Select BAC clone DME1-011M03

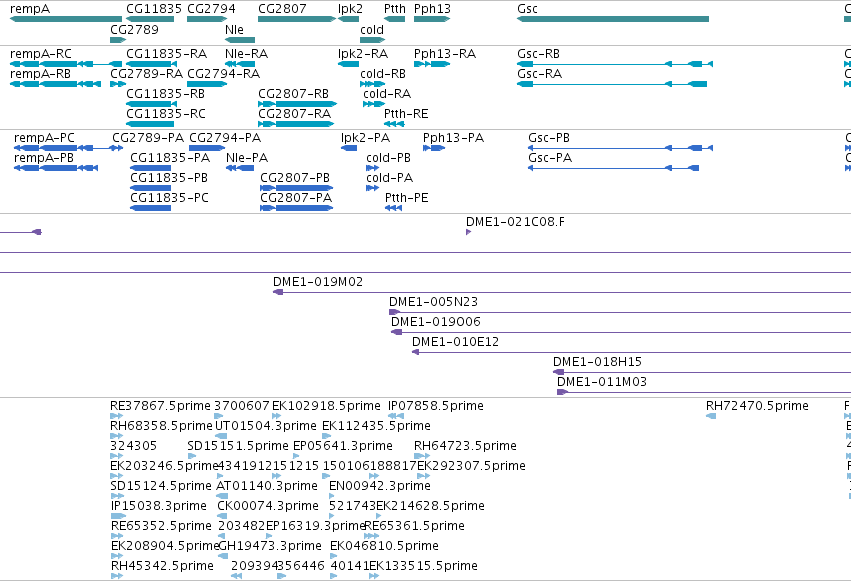(x=704, y=392)
